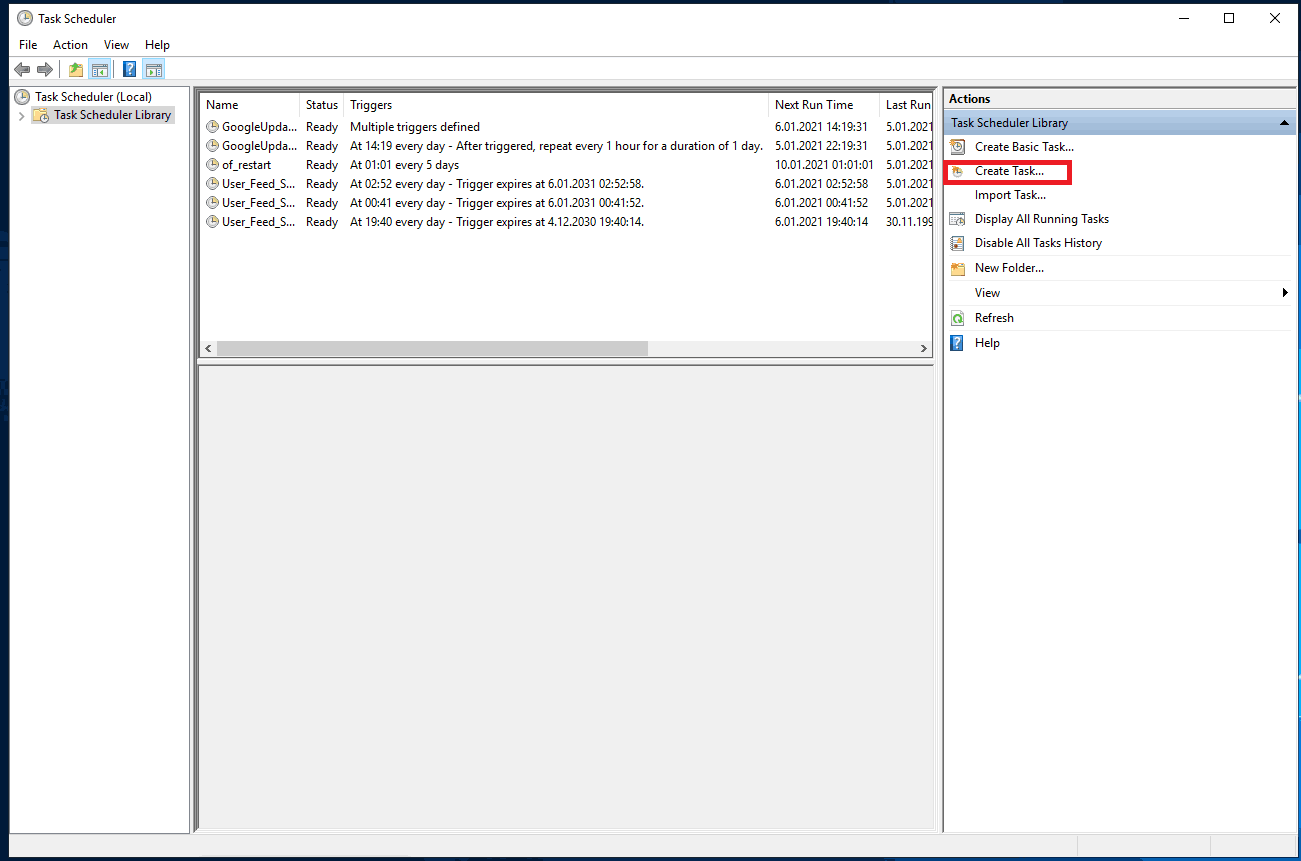The height and width of the screenshot is (861, 1301).
Task: Click the Create Basic Task icon
Action: 957,147
